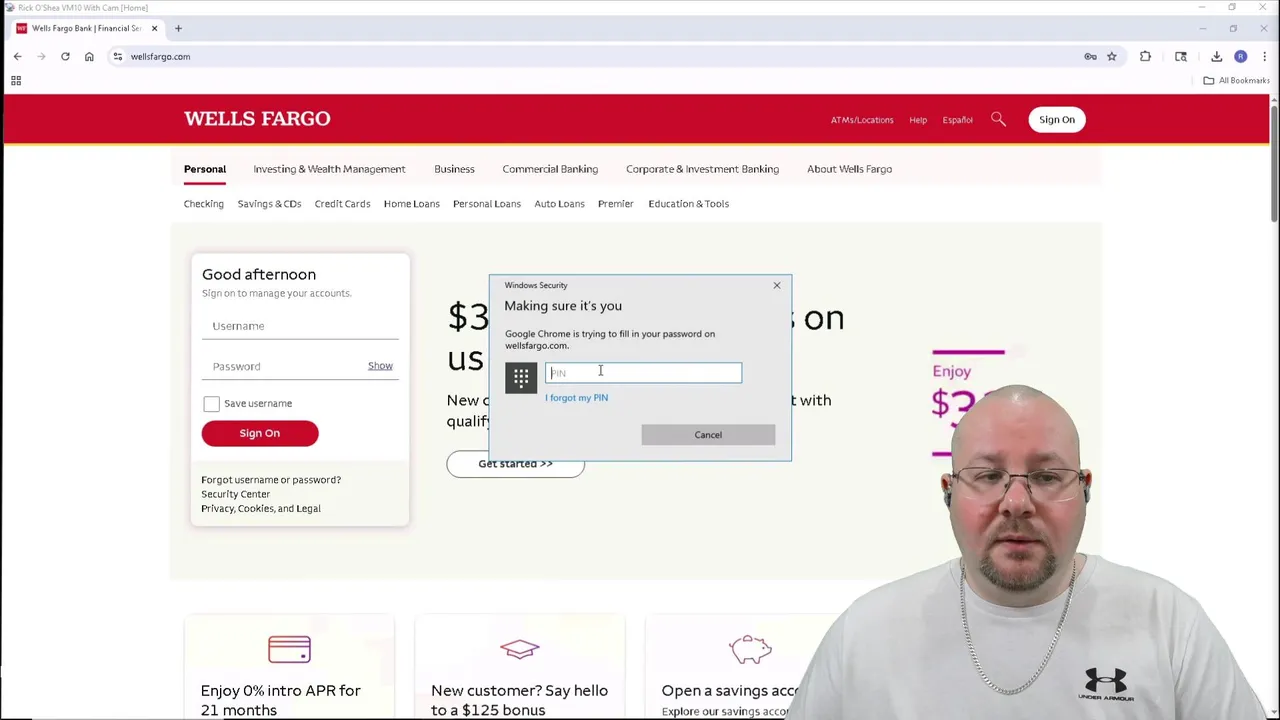The image size is (1280, 720).
Task: Open the Personal Loans menu
Action: pos(486,204)
